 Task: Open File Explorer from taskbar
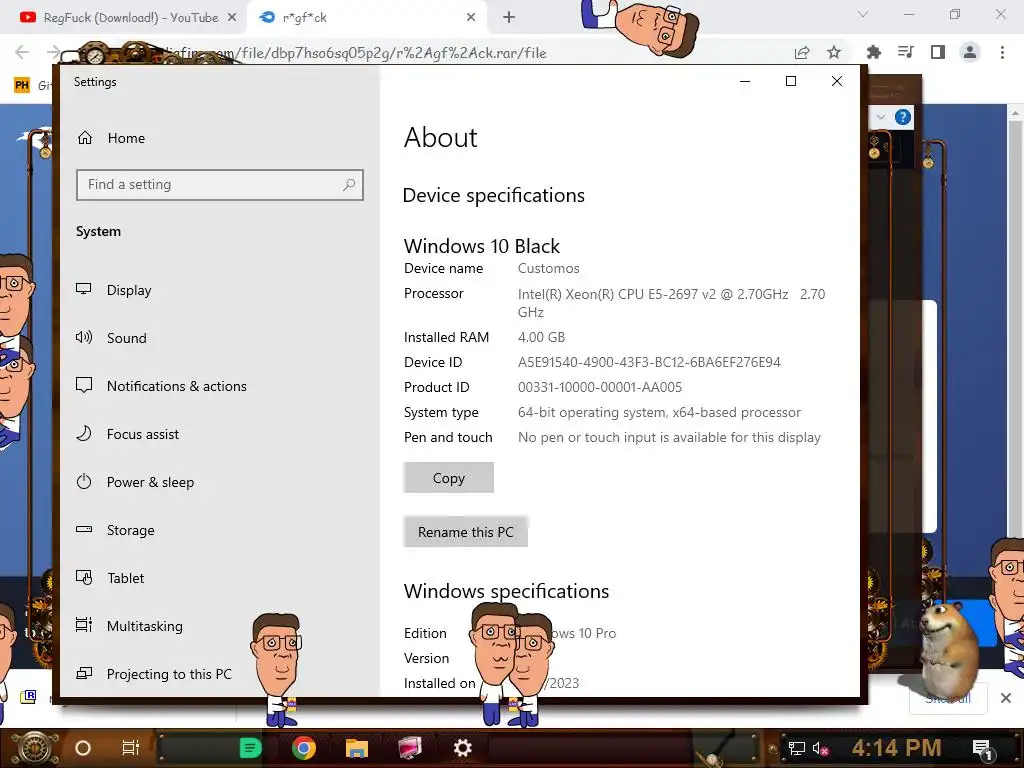[x=357, y=748]
